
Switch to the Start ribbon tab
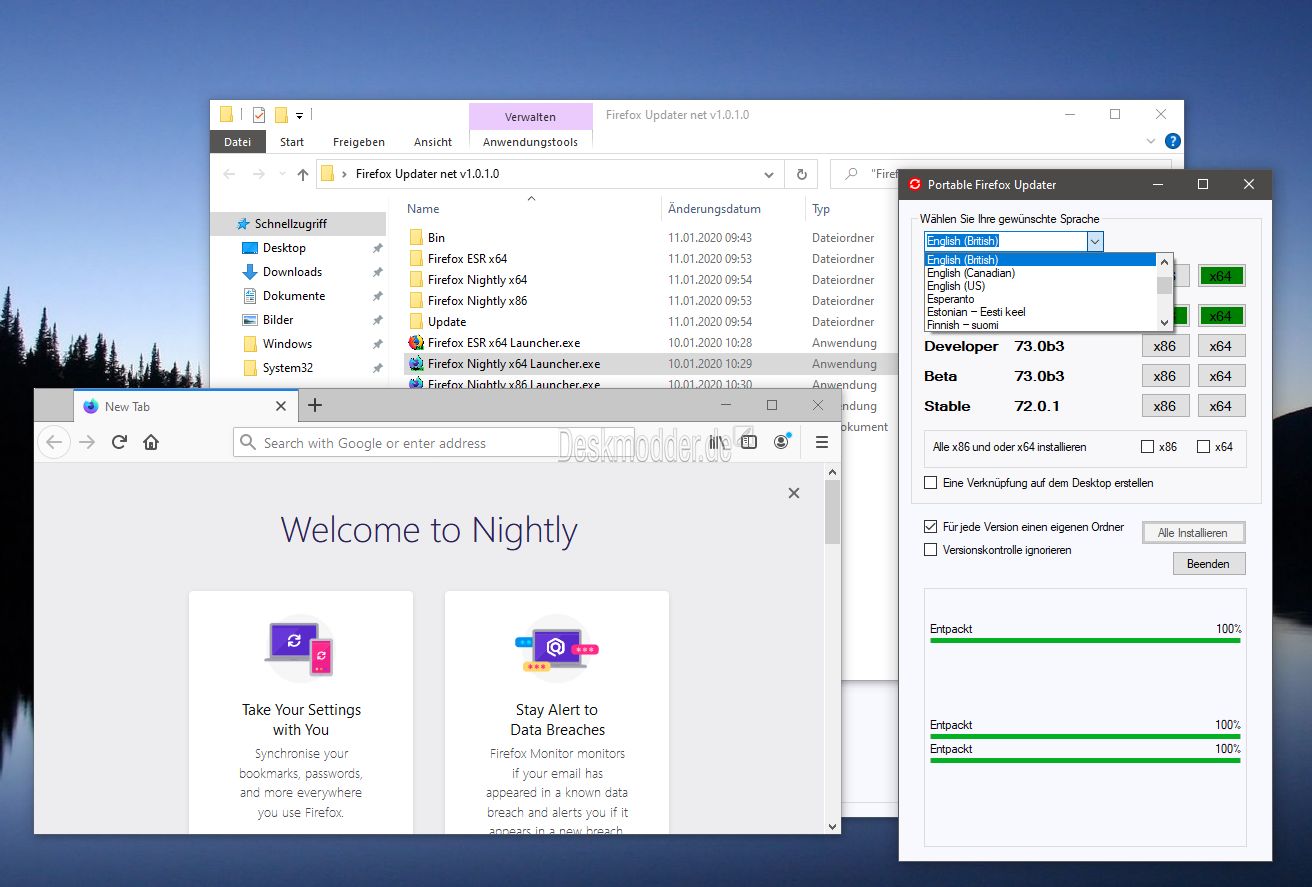click(x=292, y=142)
